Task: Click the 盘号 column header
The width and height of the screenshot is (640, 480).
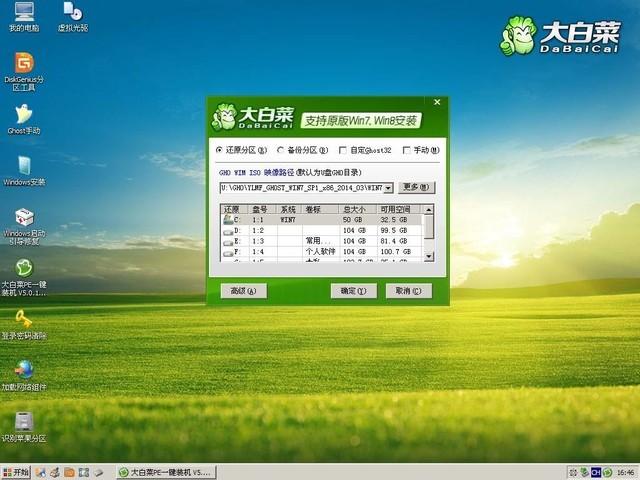Action: point(263,209)
